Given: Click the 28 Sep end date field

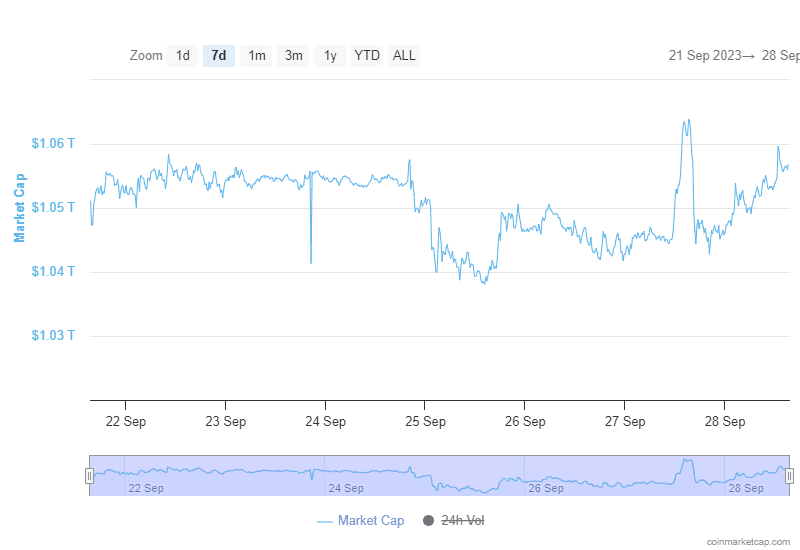Looking at the screenshot, I should (781, 56).
